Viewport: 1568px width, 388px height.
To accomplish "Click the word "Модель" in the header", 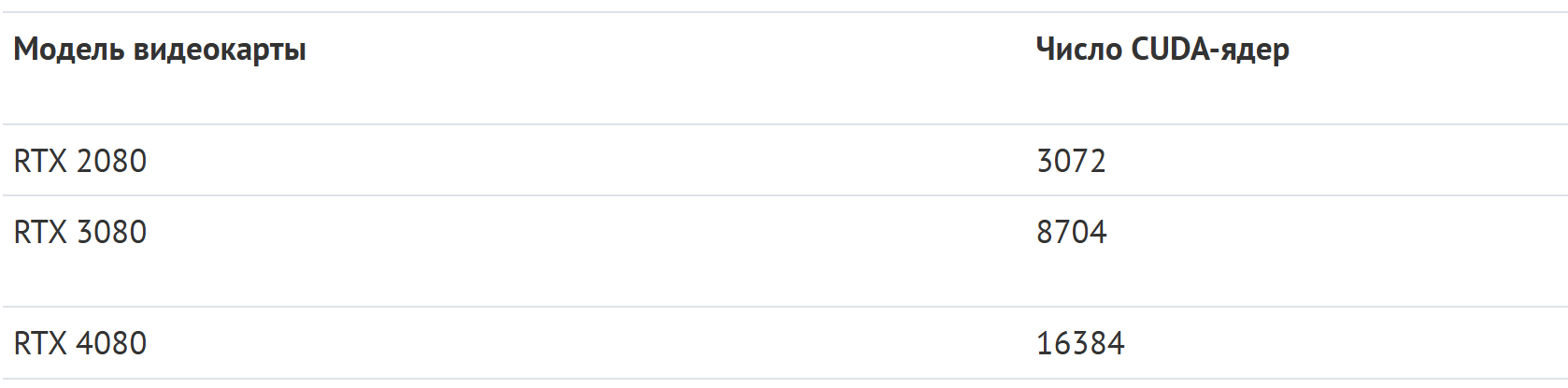I will [x=70, y=50].
